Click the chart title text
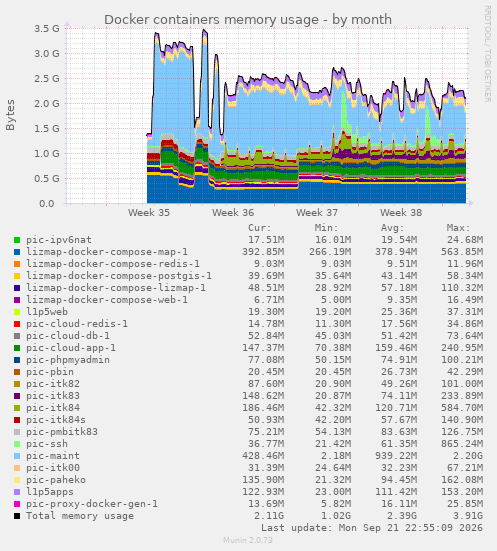The height and width of the screenshot is (551, 497). (248, 20)
